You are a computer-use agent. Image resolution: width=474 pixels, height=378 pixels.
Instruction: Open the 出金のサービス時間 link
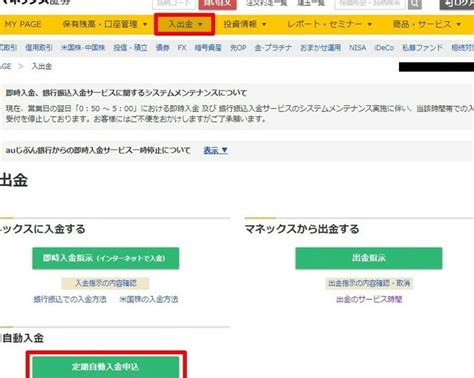369,299
